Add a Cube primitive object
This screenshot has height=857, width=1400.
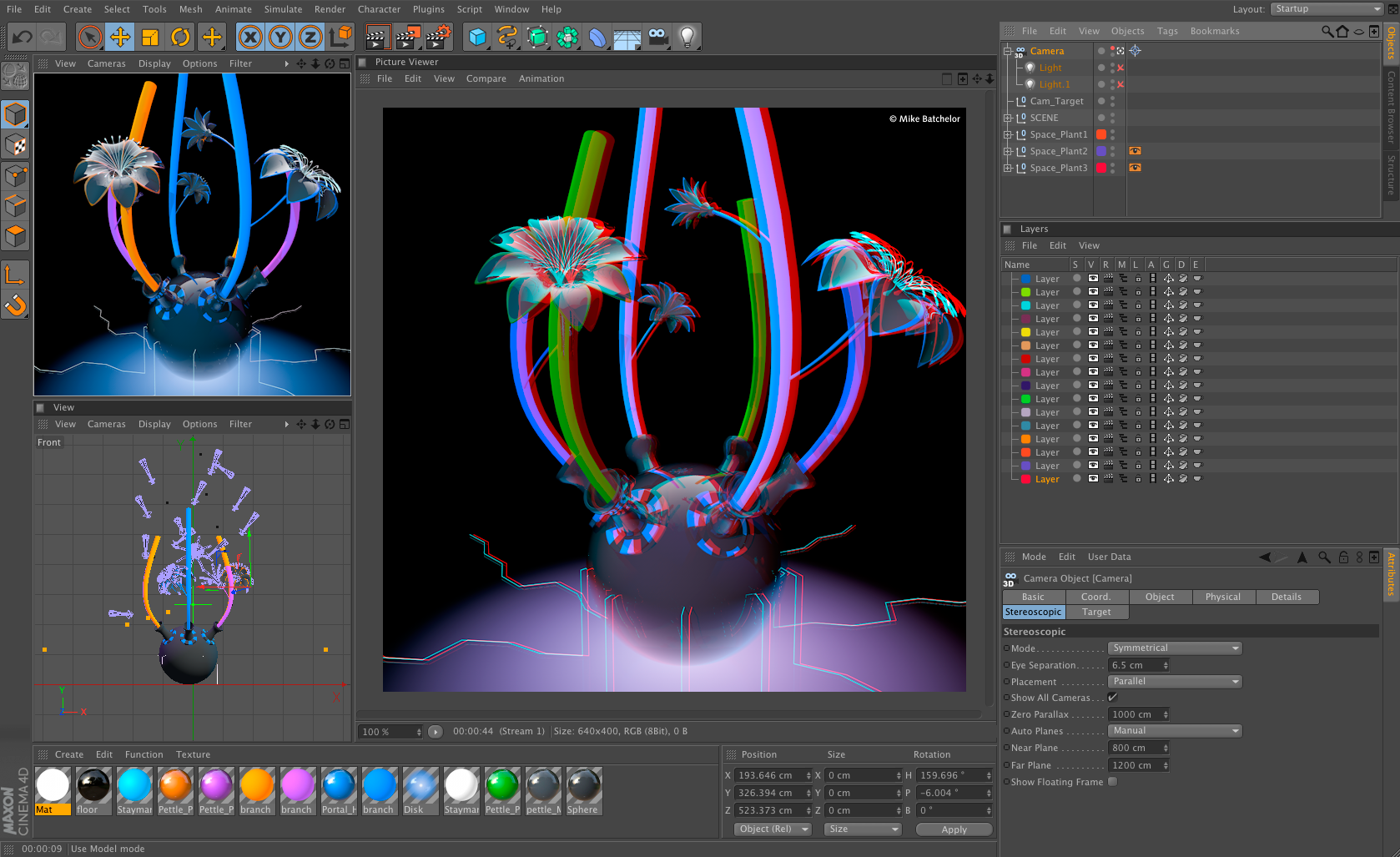tap(477, 37)
